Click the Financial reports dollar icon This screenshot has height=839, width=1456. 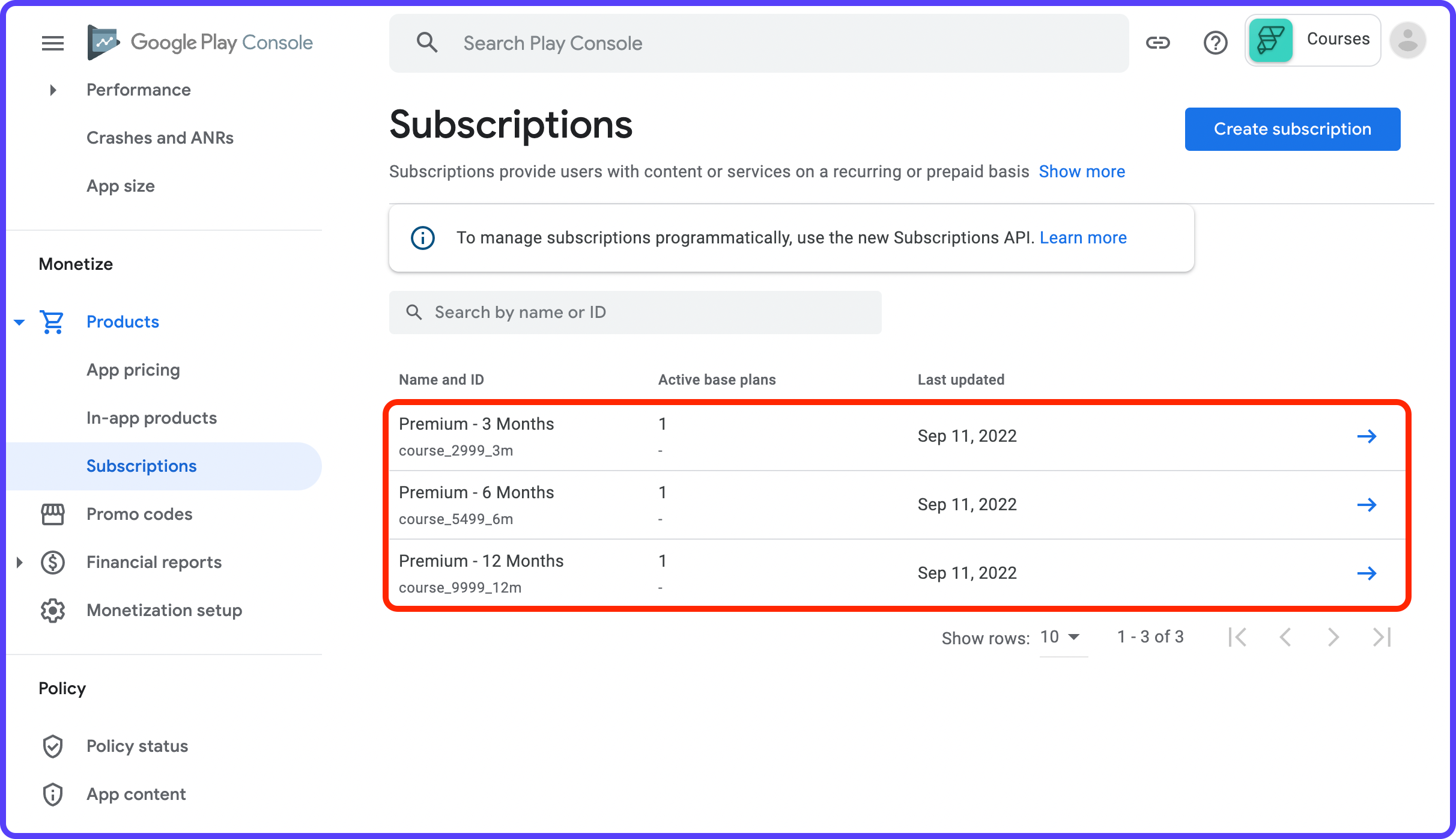click(x=53, y=563)
